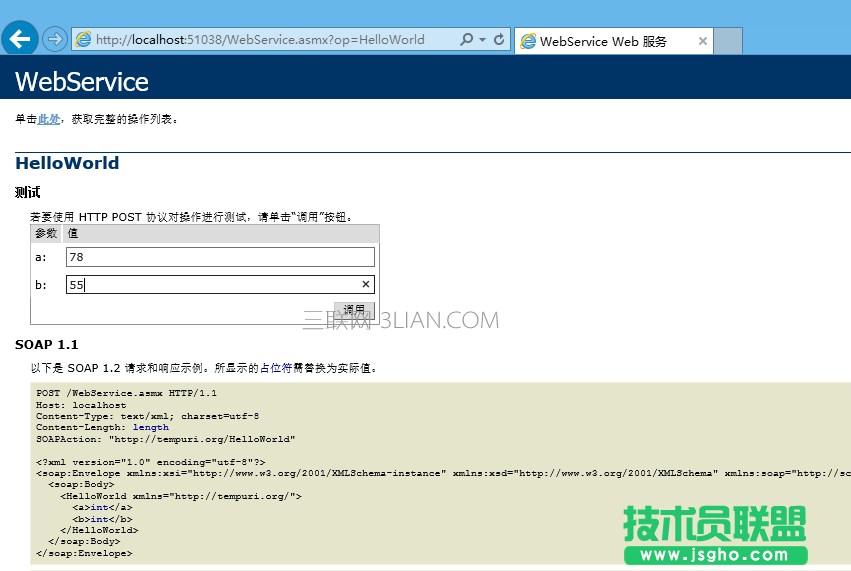The width and height of the screenshot is (851, 571).
Task: Click the '<a>int</a>' line
Action: pyautogui.click(x=103, y=507)
